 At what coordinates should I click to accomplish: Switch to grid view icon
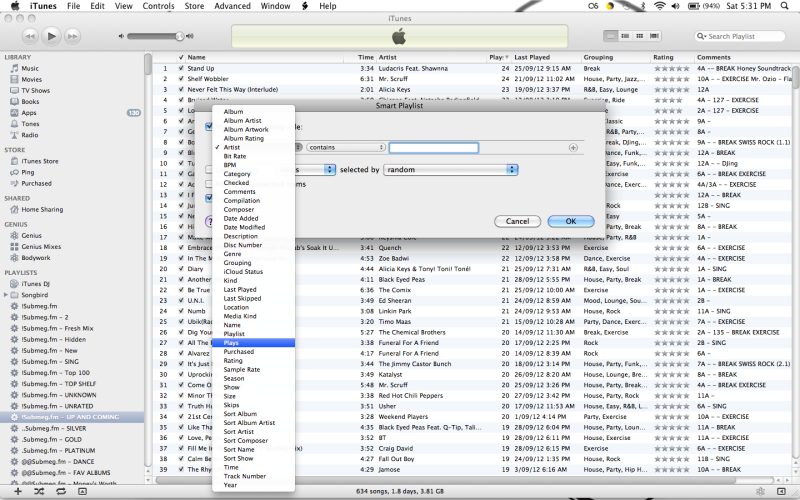pos(639,36)
